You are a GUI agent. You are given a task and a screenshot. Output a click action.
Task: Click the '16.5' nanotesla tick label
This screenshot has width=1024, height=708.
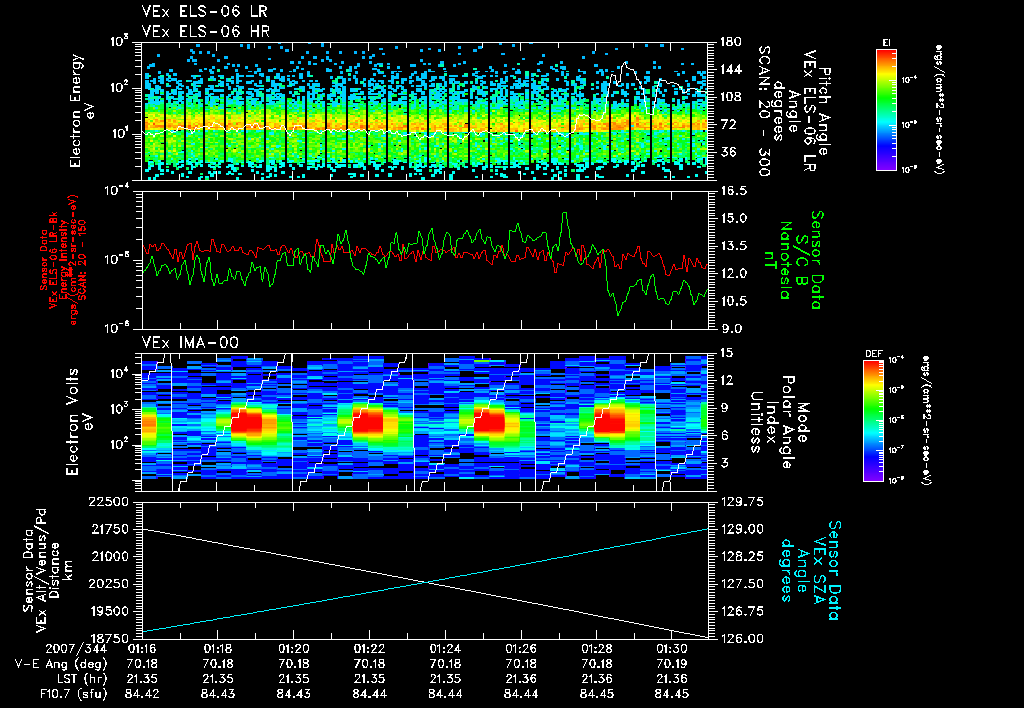(x=732, y=191)
